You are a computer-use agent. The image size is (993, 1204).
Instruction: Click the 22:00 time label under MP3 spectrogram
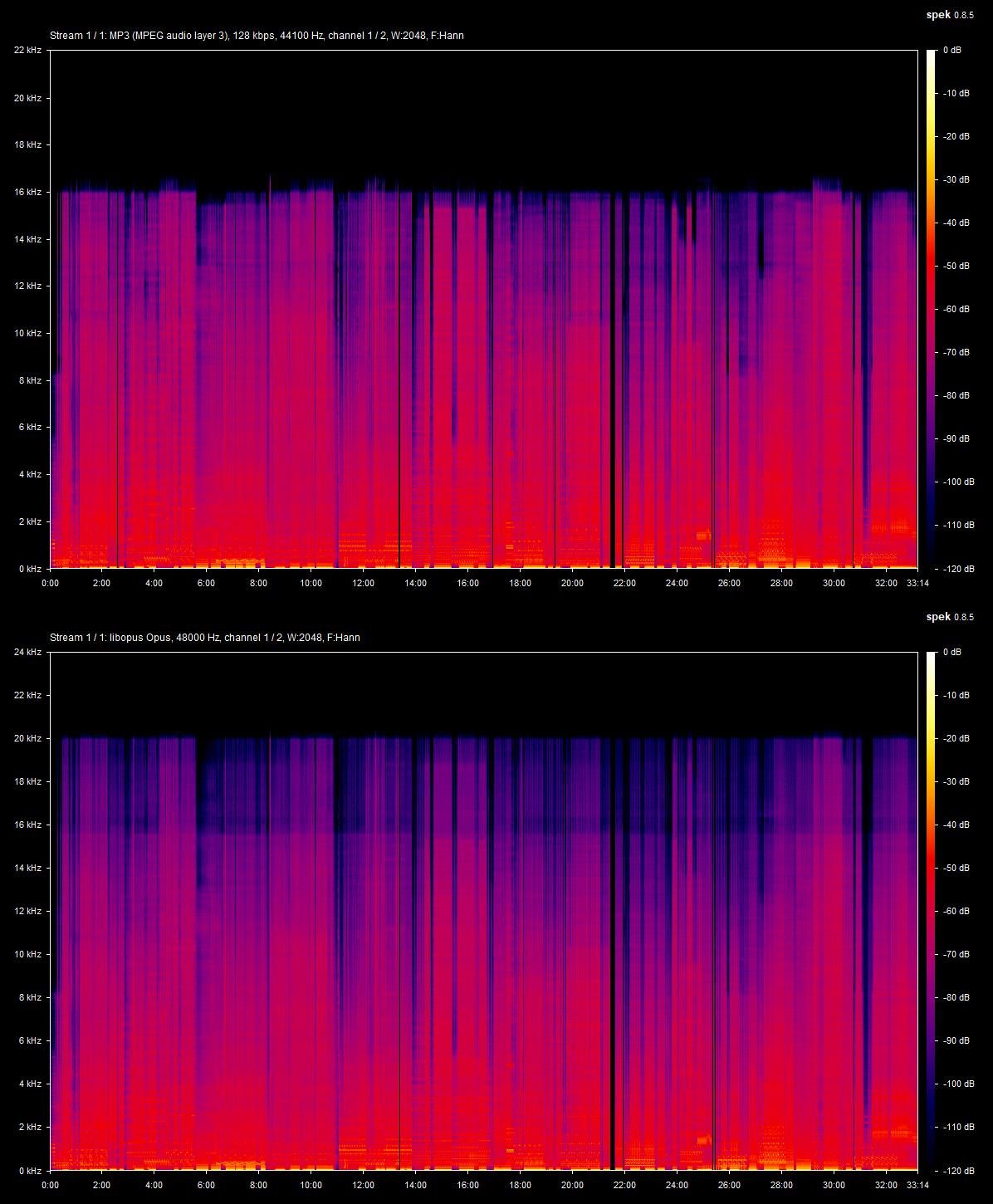pos(624,583)
